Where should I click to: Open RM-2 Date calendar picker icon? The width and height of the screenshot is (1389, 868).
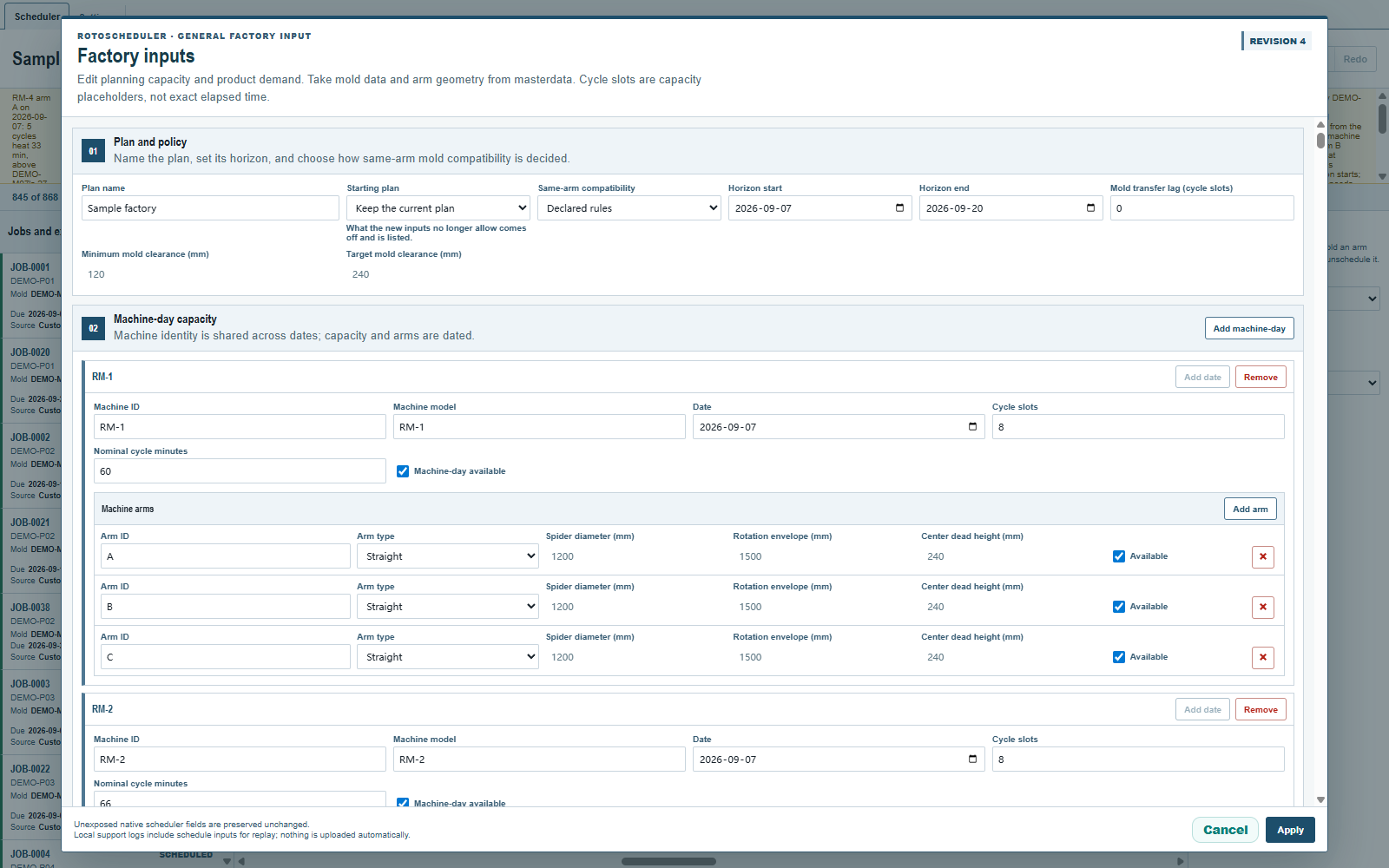[972, 759]
